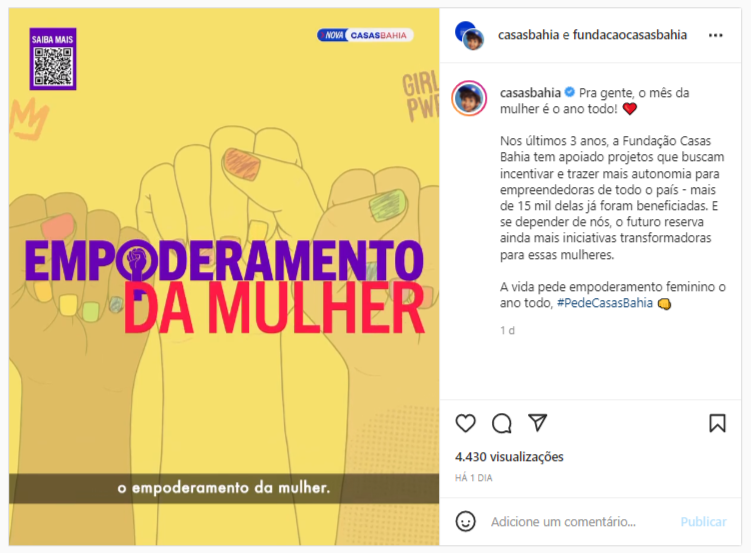Image resolution: width=751 pixels, height=553 pixels.
Task: Click the Saiba Mais QR code
Action: point(53,59)
